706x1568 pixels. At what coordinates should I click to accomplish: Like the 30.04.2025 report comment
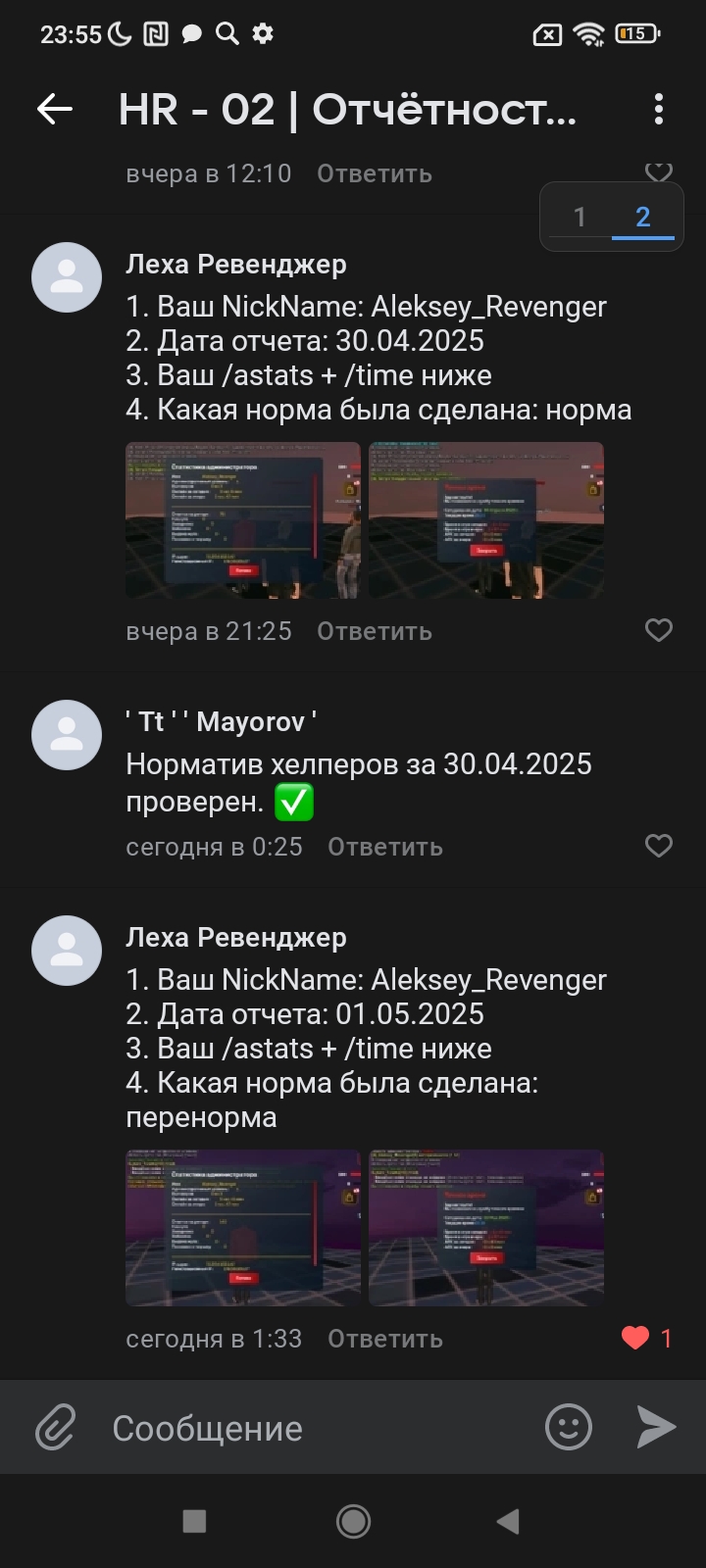click(659, 630)
